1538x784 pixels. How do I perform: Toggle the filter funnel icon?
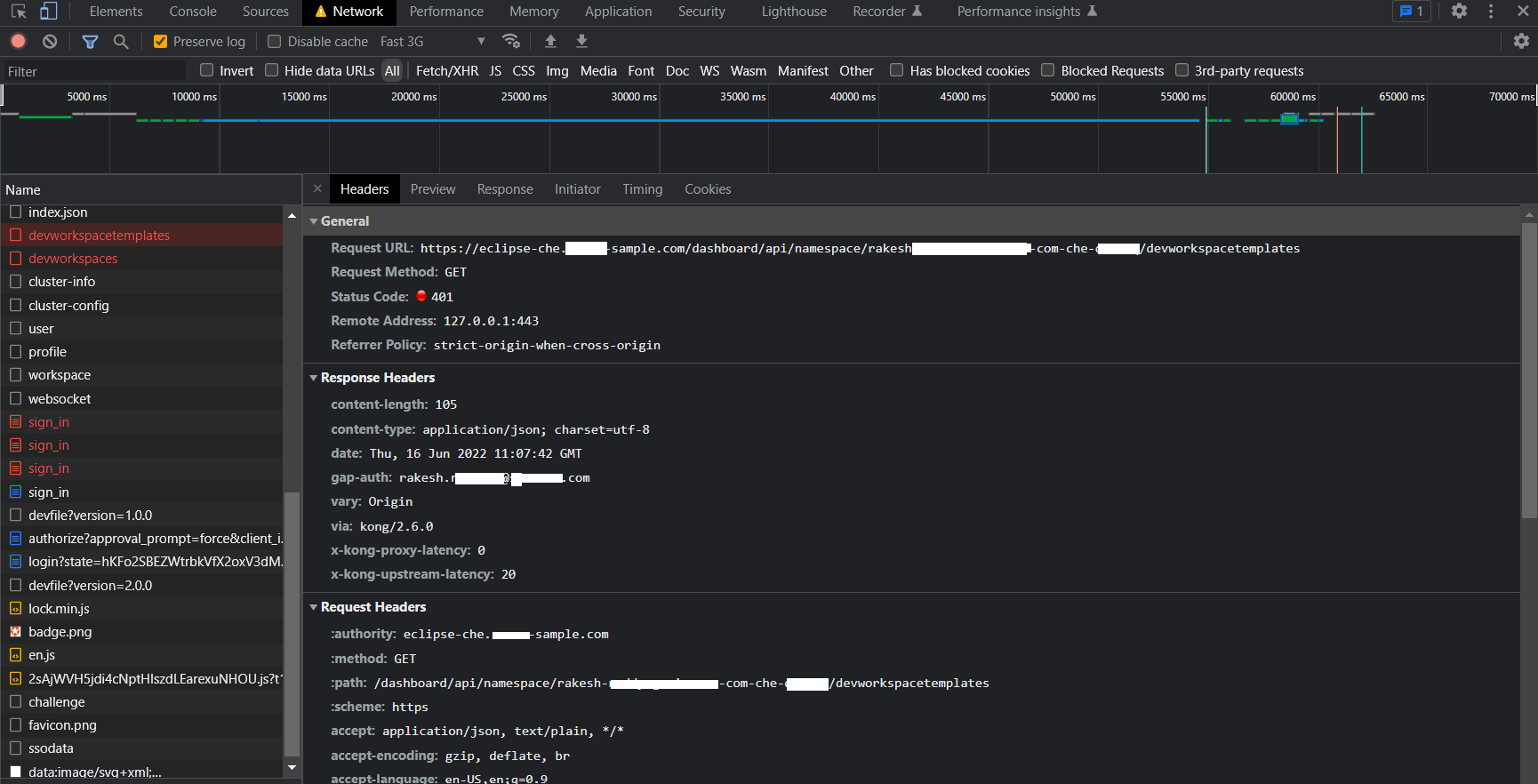90,41
